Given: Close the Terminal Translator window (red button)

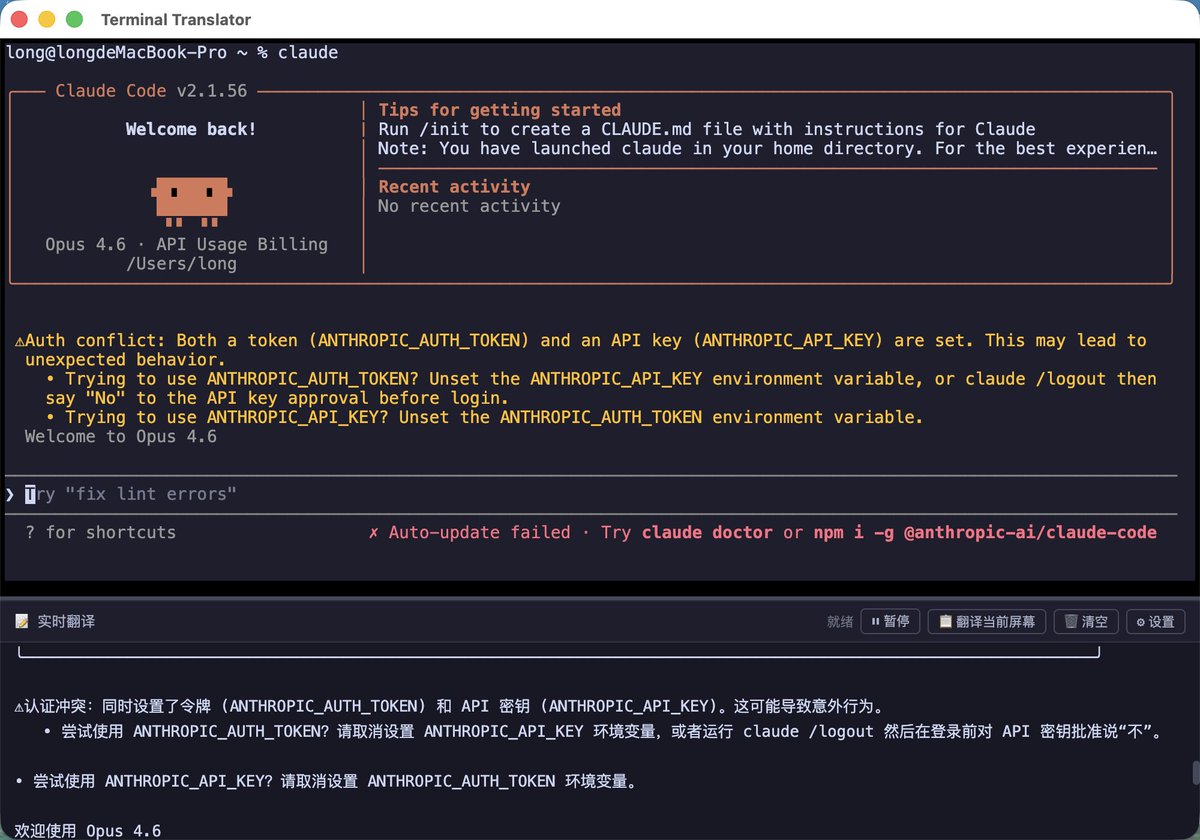Looking at the screenshot, I should point(18,19).
